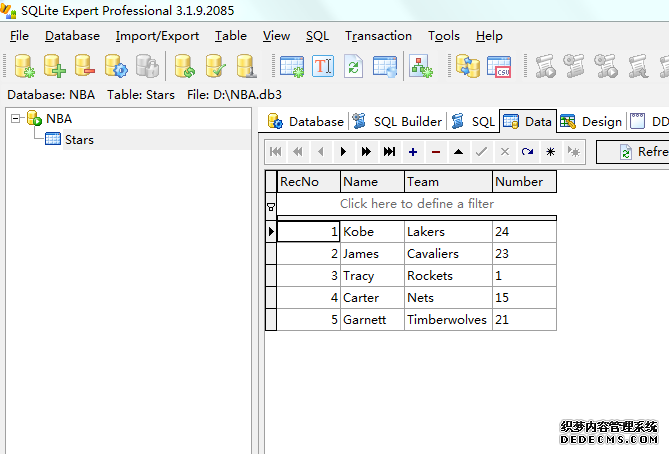This screenshot has height=454, width=669.
Task: Go to next record in navigator
Action: (343, 152)
